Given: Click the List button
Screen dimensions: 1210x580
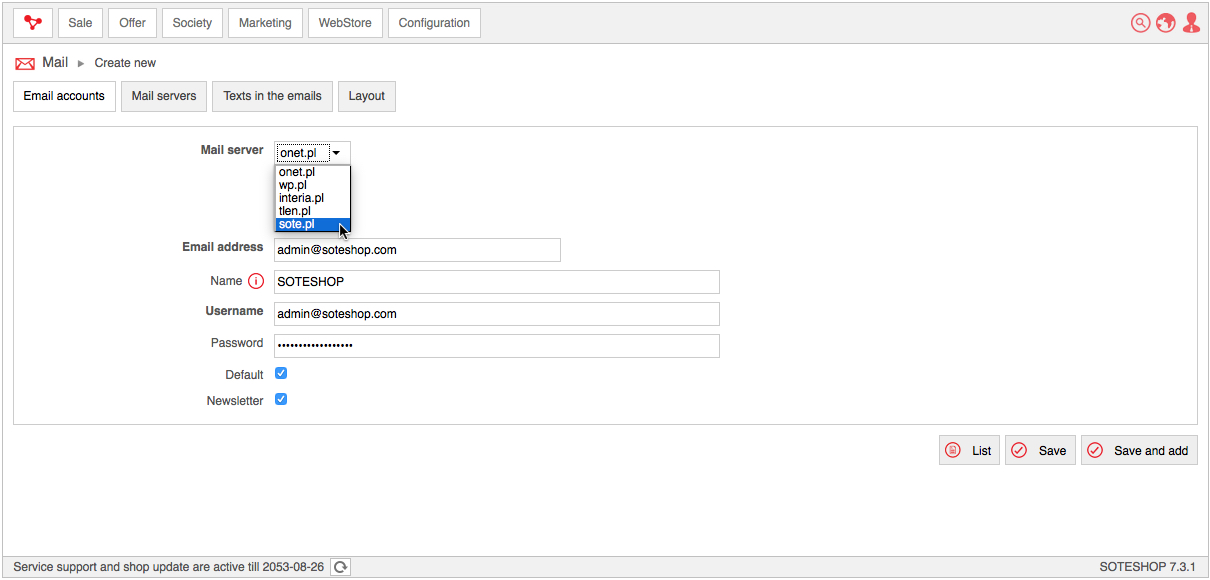Looking at the screenshot, I should (969, 451).
